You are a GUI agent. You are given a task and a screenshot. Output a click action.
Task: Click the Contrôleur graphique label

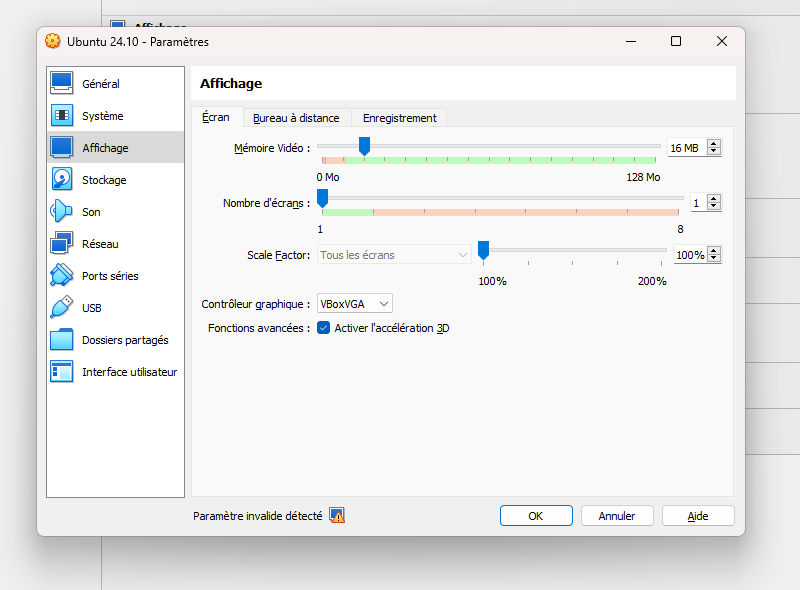[256, 304]
